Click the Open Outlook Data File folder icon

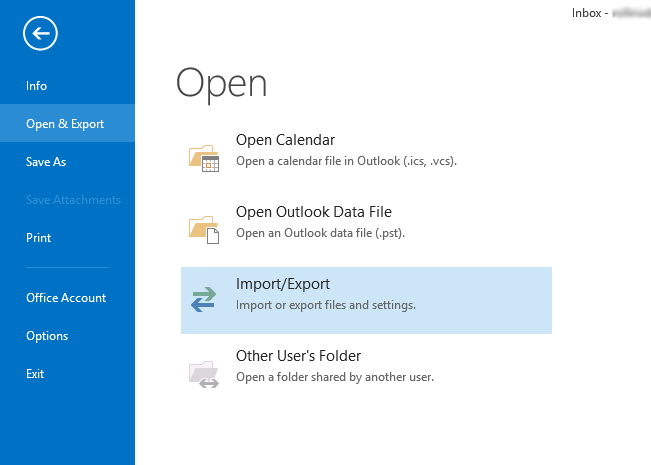click(204, 230)
